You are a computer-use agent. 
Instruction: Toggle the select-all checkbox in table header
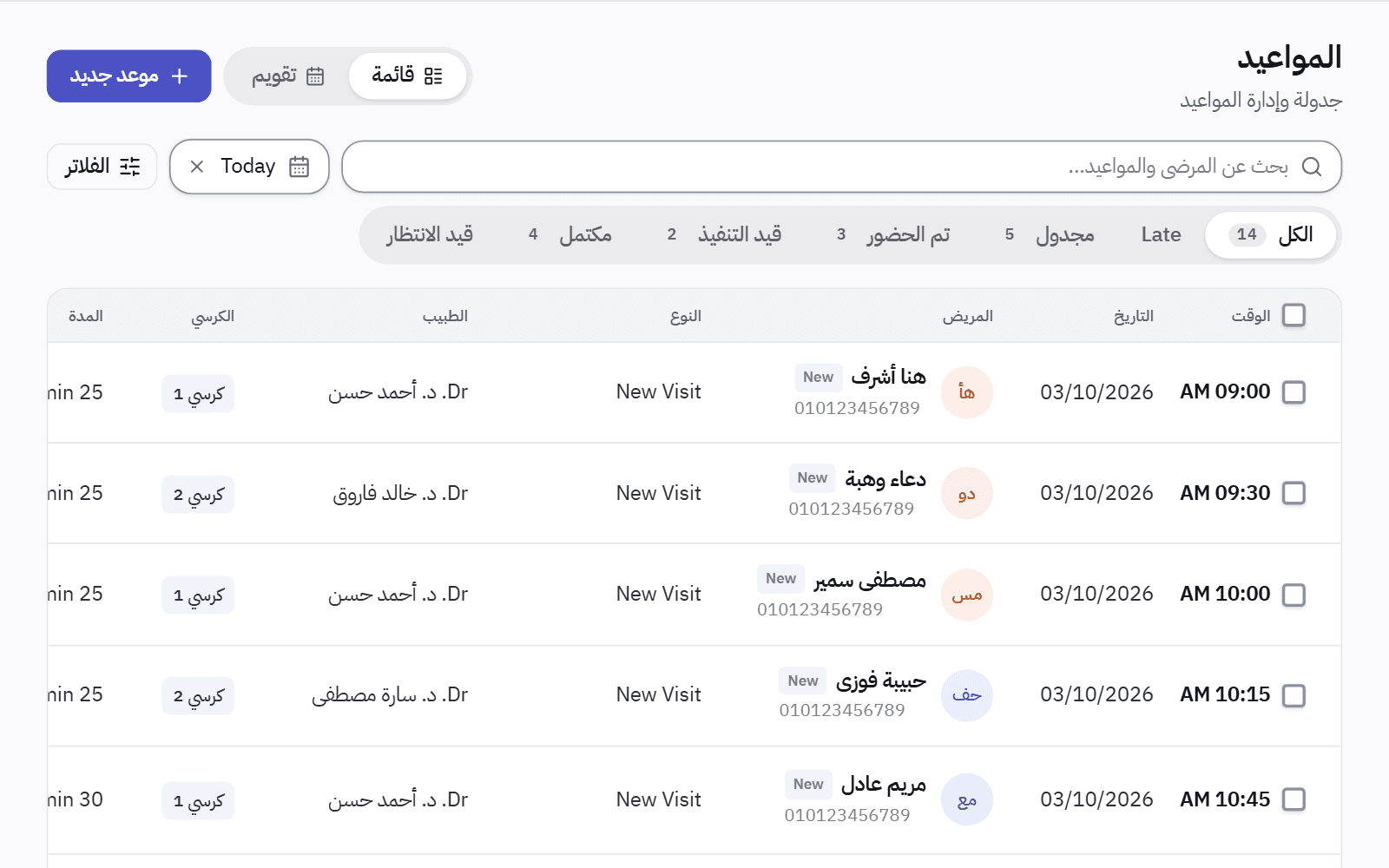[x=1294, y=315]
